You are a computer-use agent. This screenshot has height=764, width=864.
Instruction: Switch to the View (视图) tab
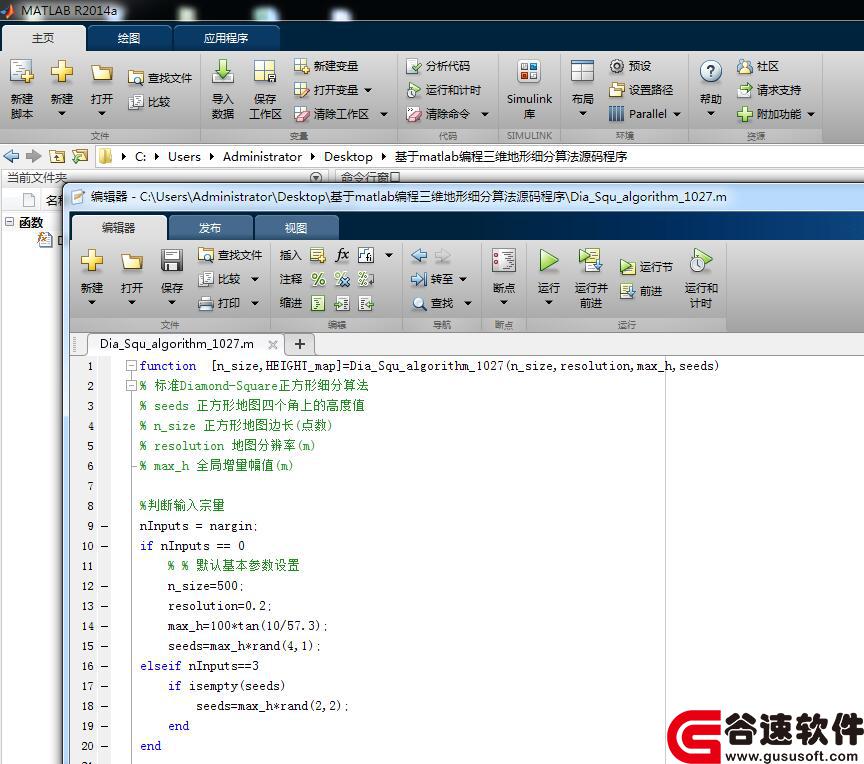coord(296,227)
